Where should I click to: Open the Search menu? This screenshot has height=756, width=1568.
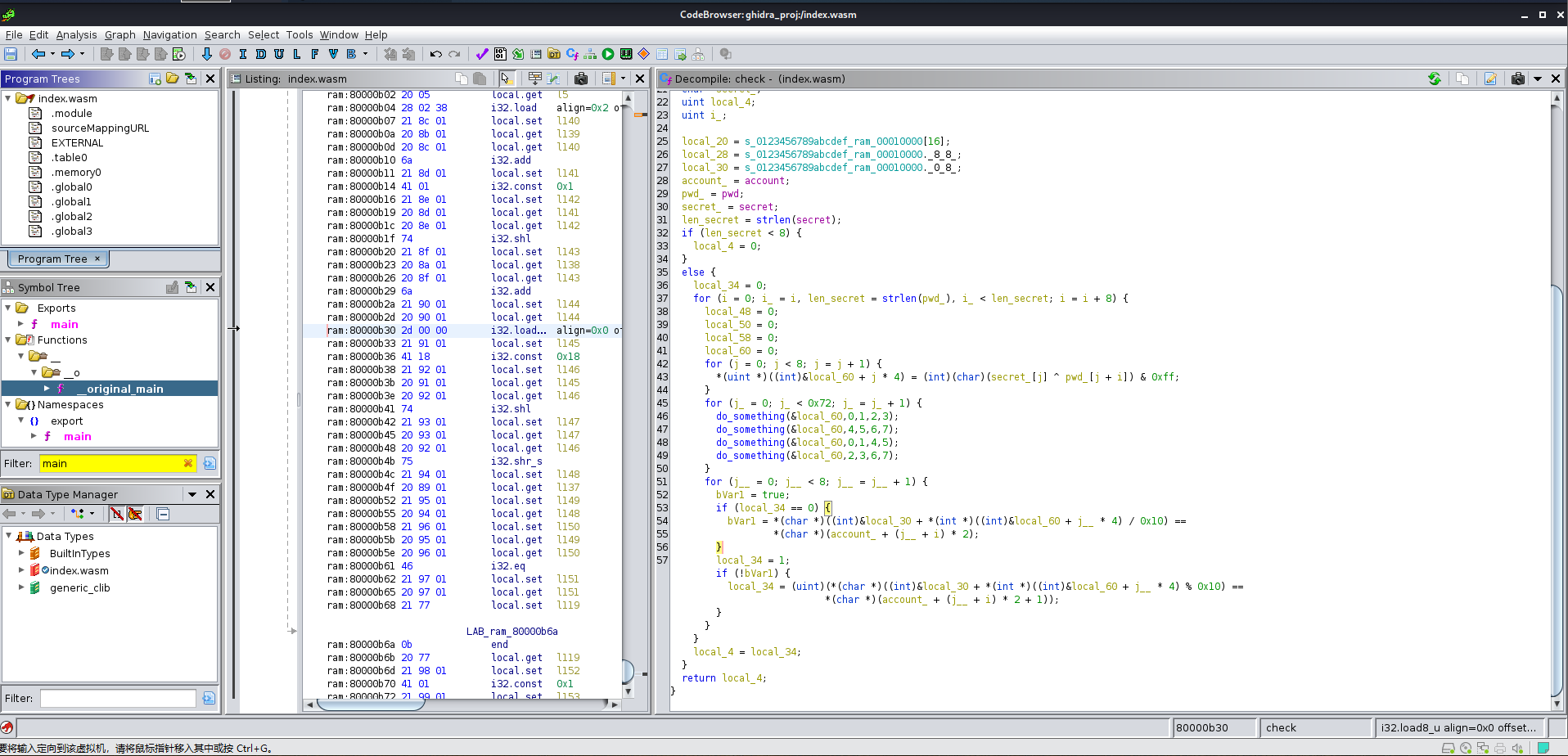(223, 34)
